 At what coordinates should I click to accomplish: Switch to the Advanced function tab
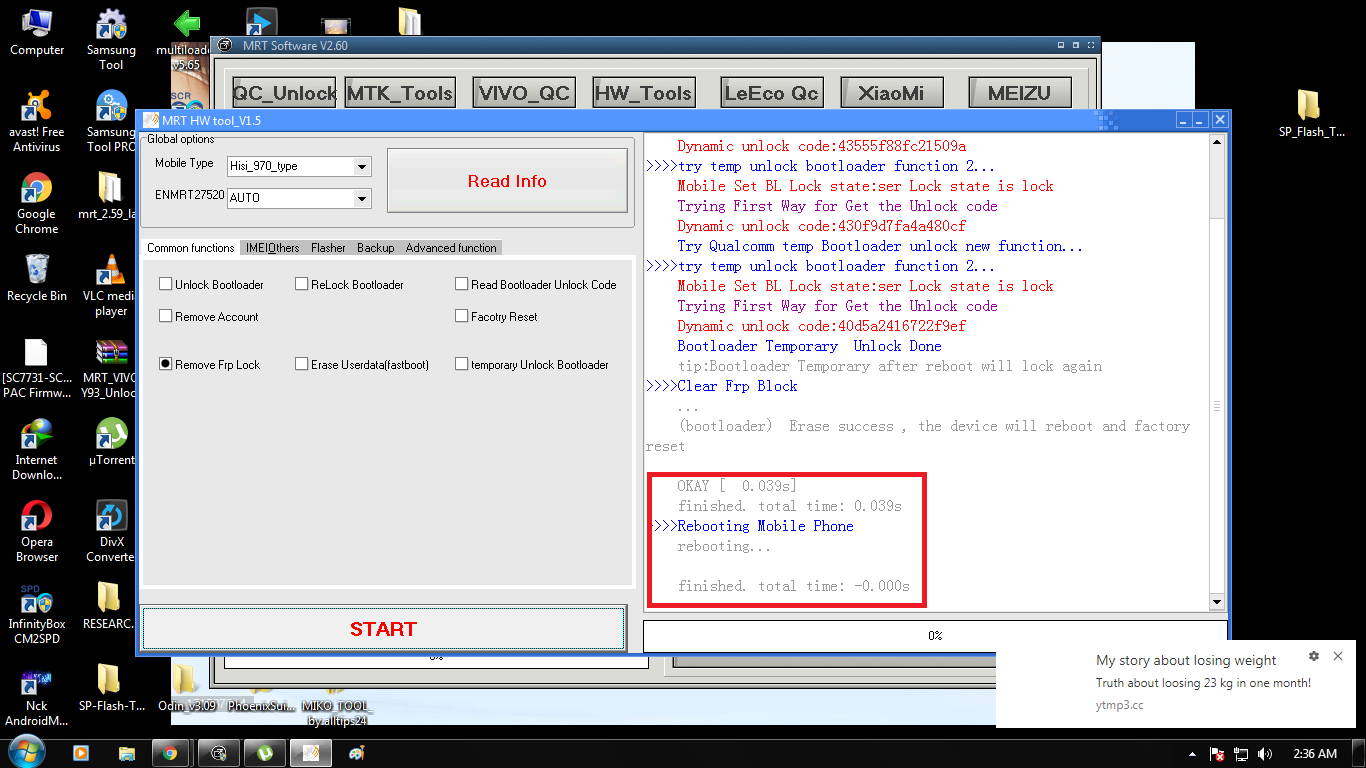tap(451, 247)
